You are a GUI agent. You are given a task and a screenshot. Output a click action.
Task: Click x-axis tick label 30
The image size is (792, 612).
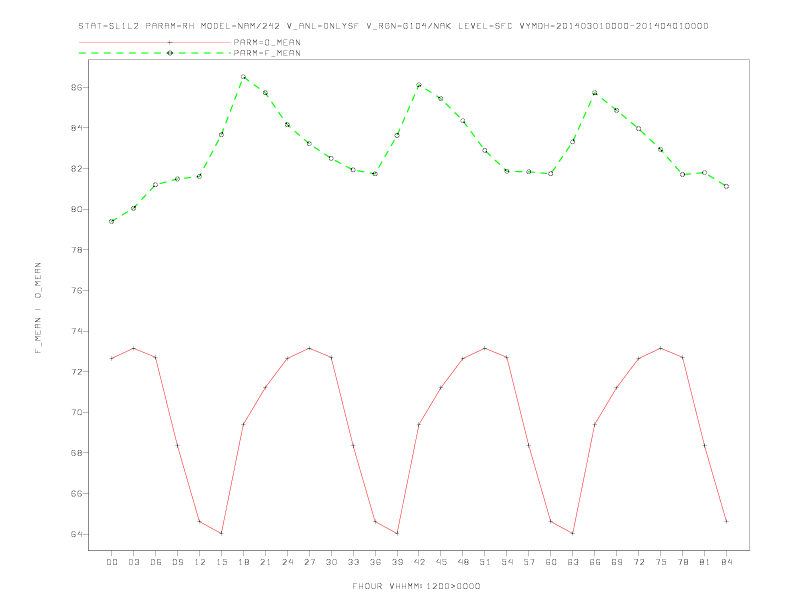[x=331, y=562]
